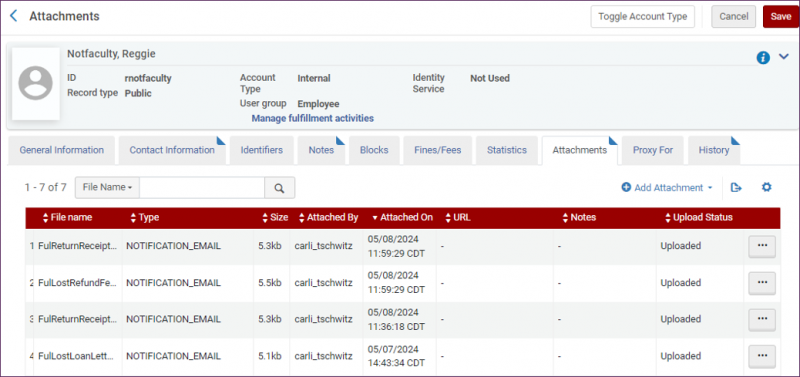Image resolution: width=800 pixels, height=377 pixels.
Task: Save the user record
Action: (781, 16)
